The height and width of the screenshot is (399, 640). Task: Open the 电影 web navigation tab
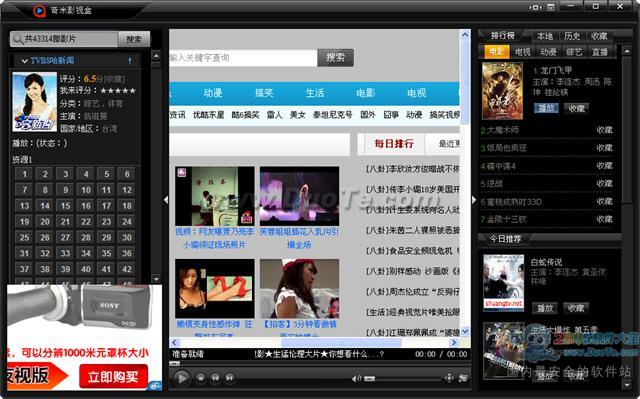pos(365,93)
